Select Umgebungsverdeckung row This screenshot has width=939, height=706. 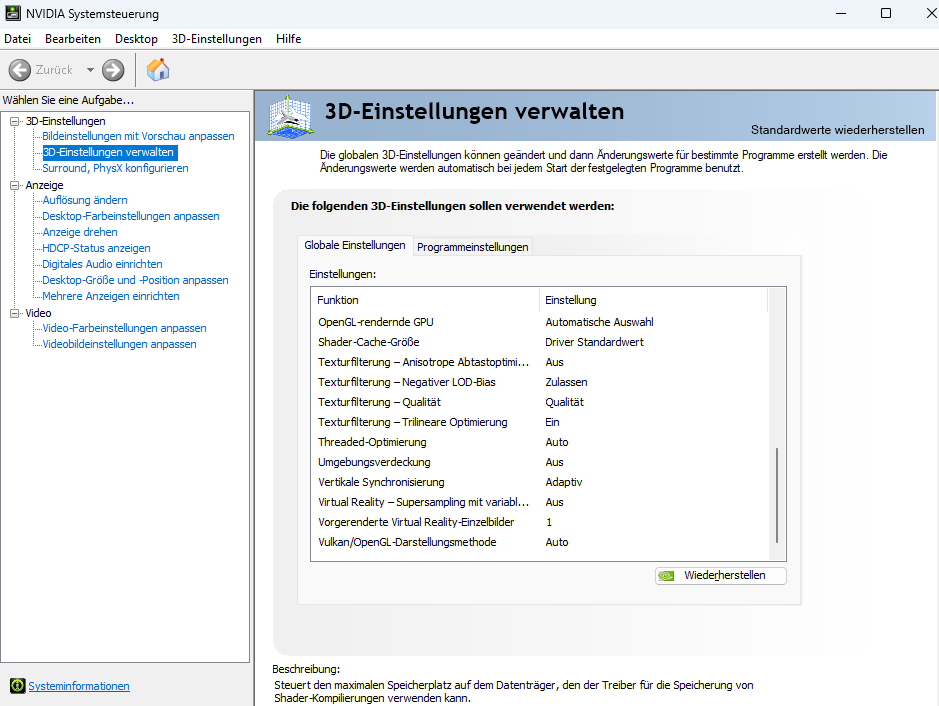pyautogui.click(x=539, y=462)
